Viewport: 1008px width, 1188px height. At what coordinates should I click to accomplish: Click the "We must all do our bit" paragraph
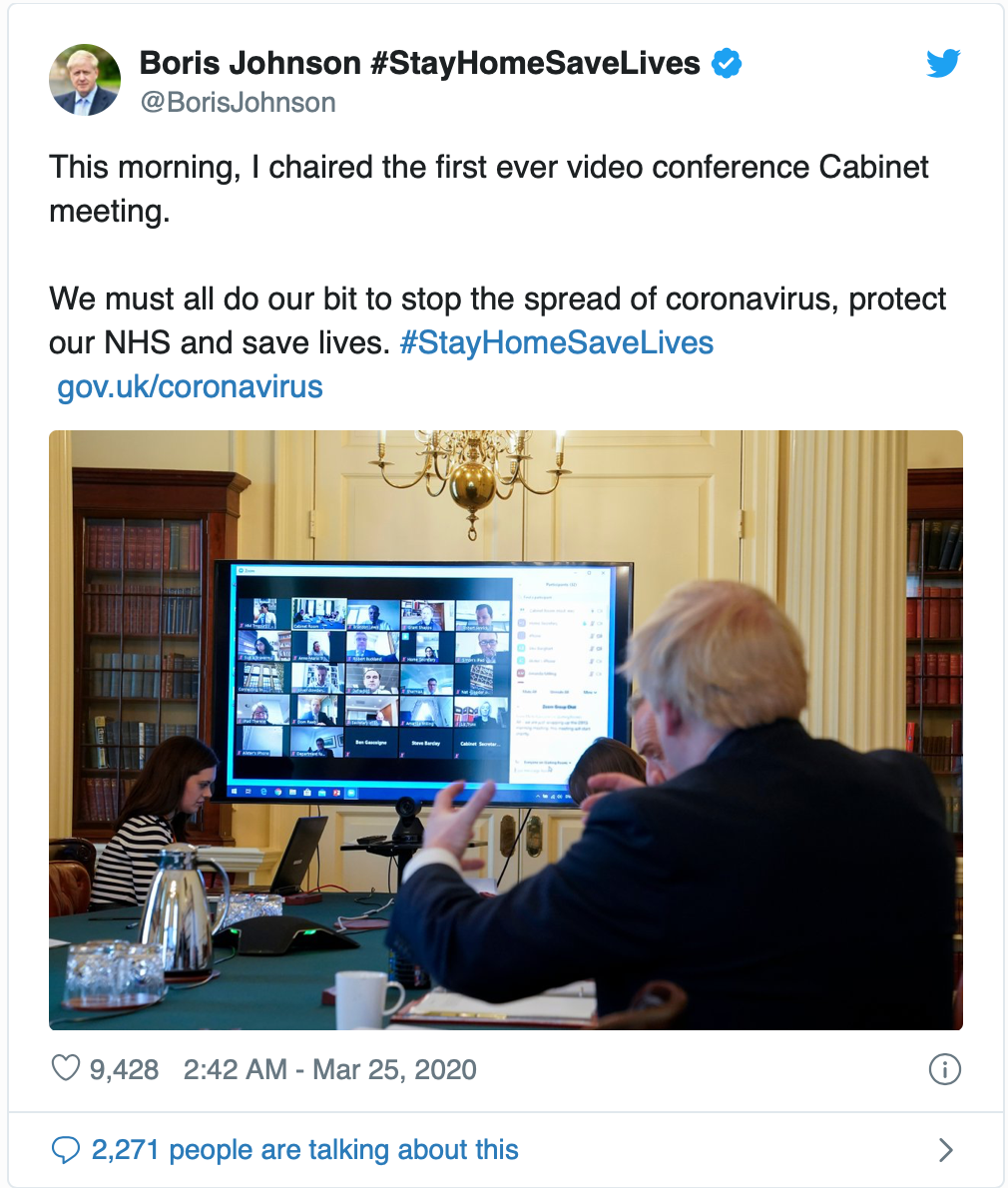[498, 320]
